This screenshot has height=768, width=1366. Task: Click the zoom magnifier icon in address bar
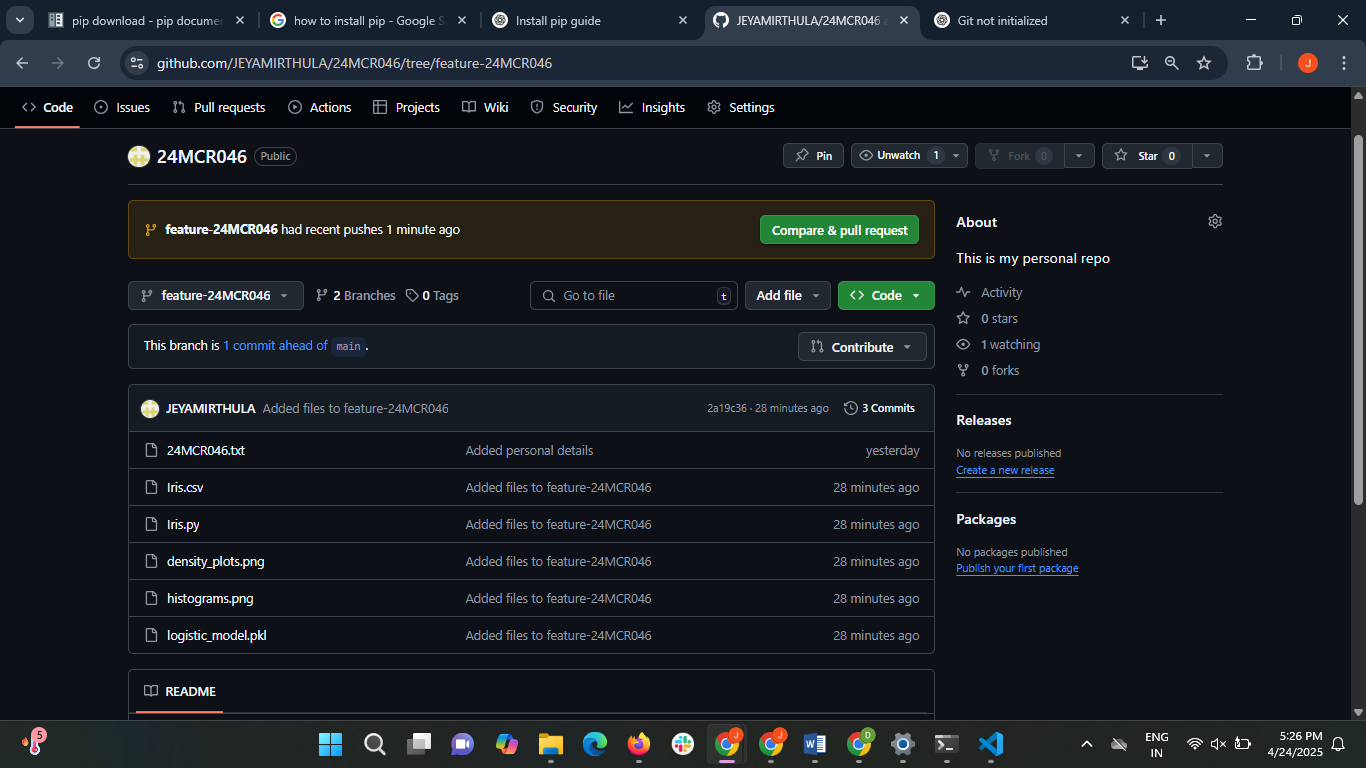tap(1172, 63)
